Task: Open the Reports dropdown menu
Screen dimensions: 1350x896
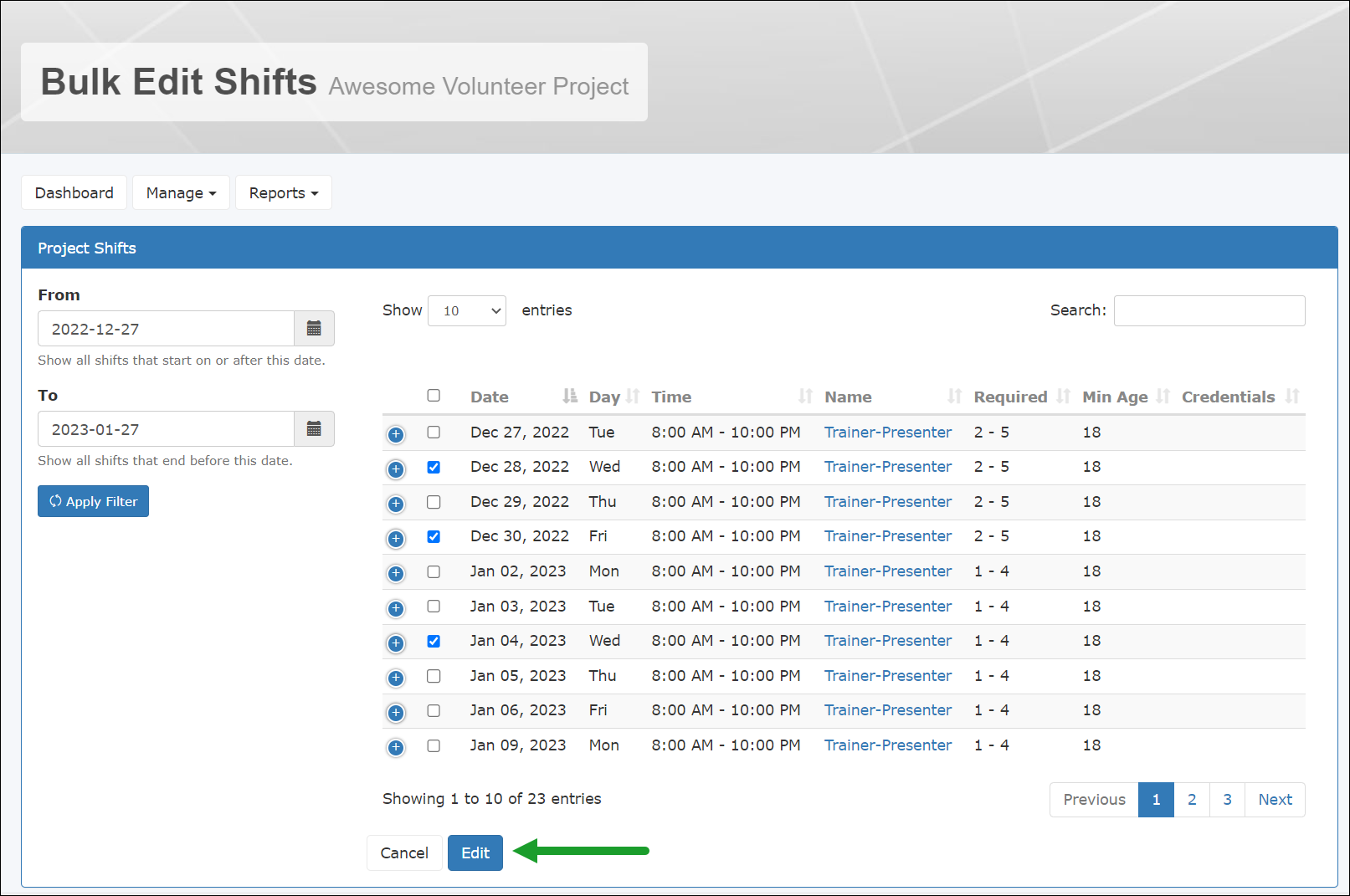Action: tap(284, 192)
